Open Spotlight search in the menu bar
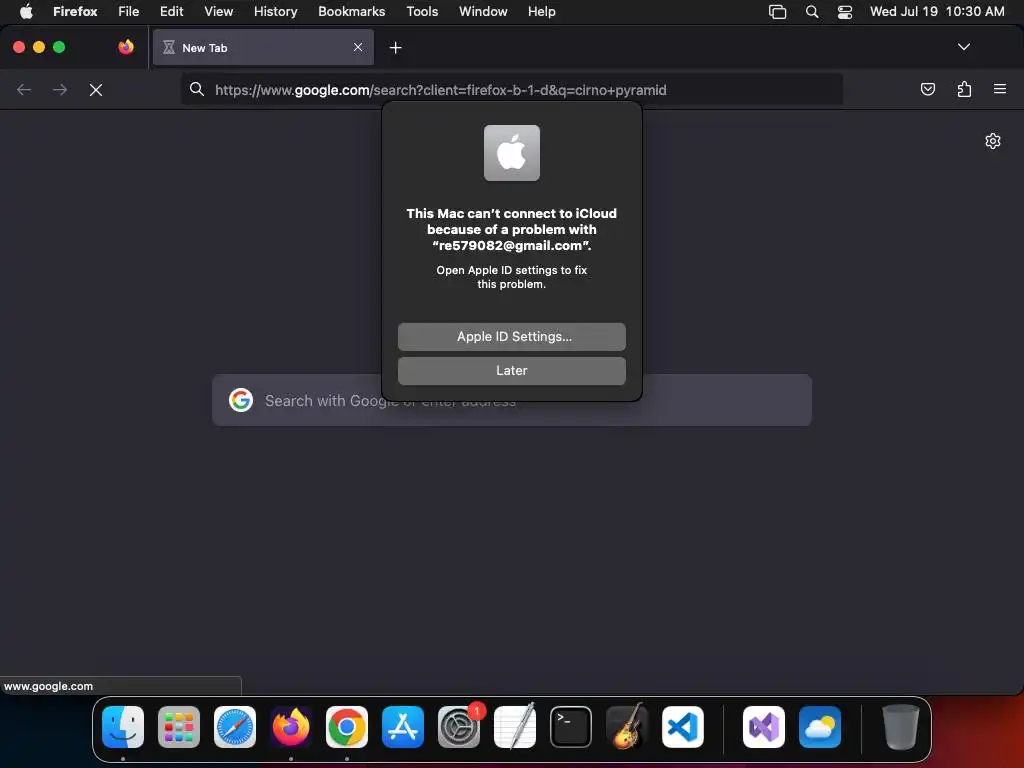Viewport: 1024px width, 768px height. pos(812,12)
